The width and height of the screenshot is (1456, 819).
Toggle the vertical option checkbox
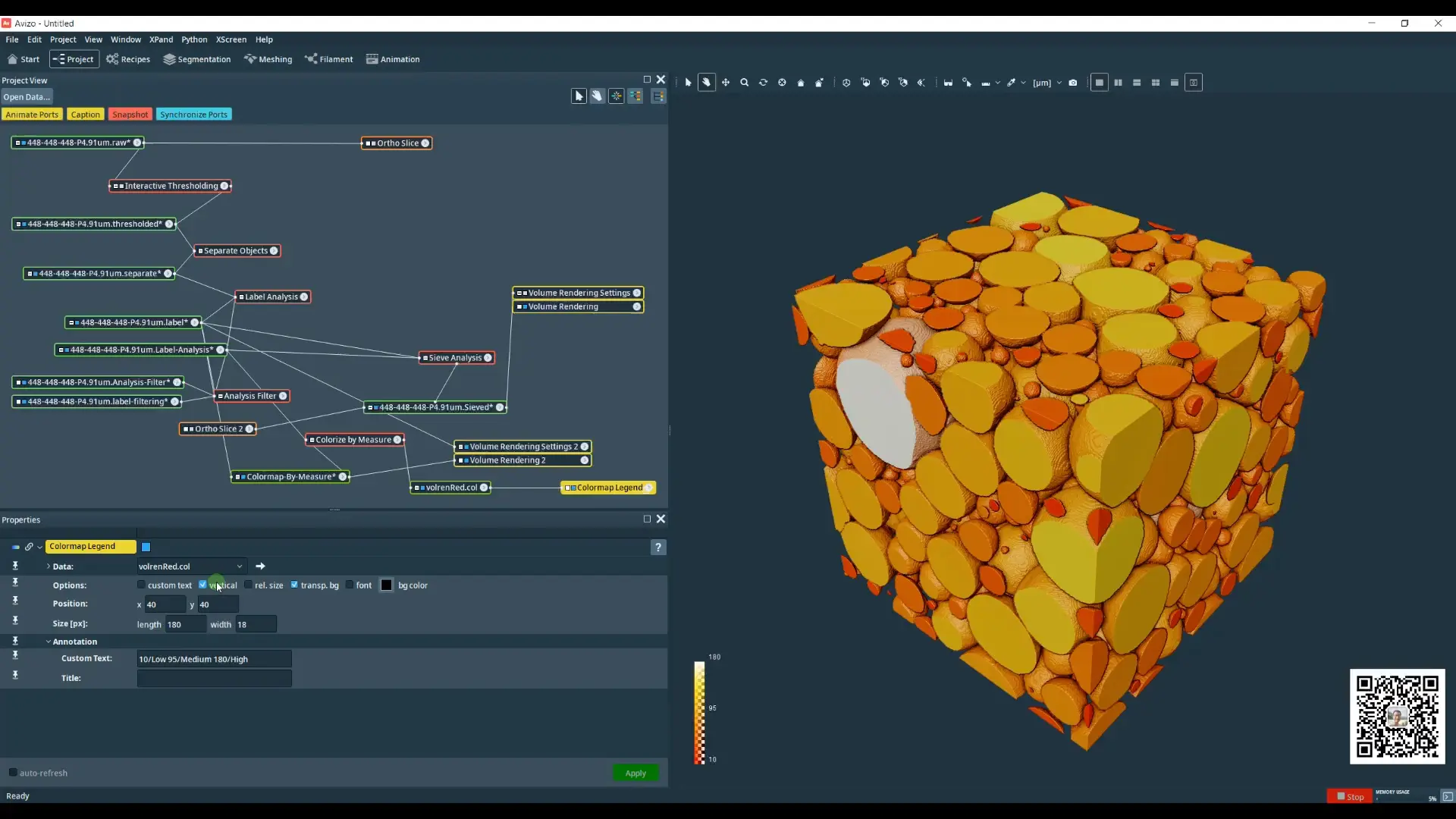coord(202,585)
